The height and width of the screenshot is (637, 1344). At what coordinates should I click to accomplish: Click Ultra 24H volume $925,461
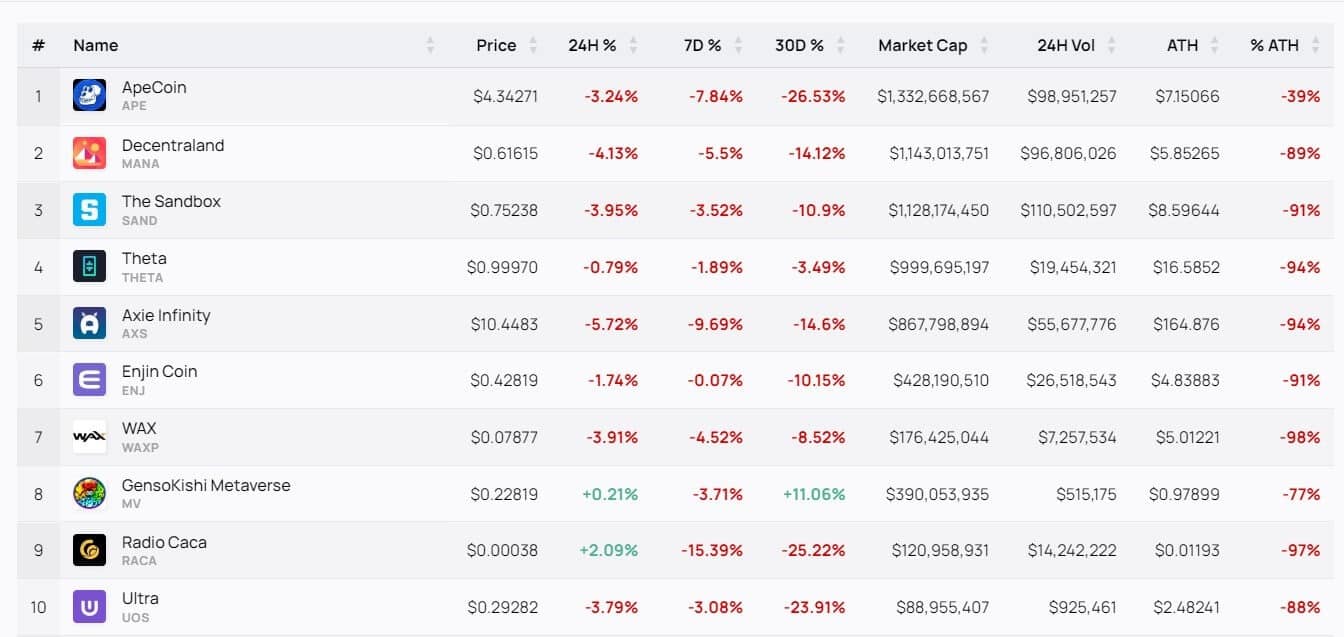click(x=1082, y=607)
